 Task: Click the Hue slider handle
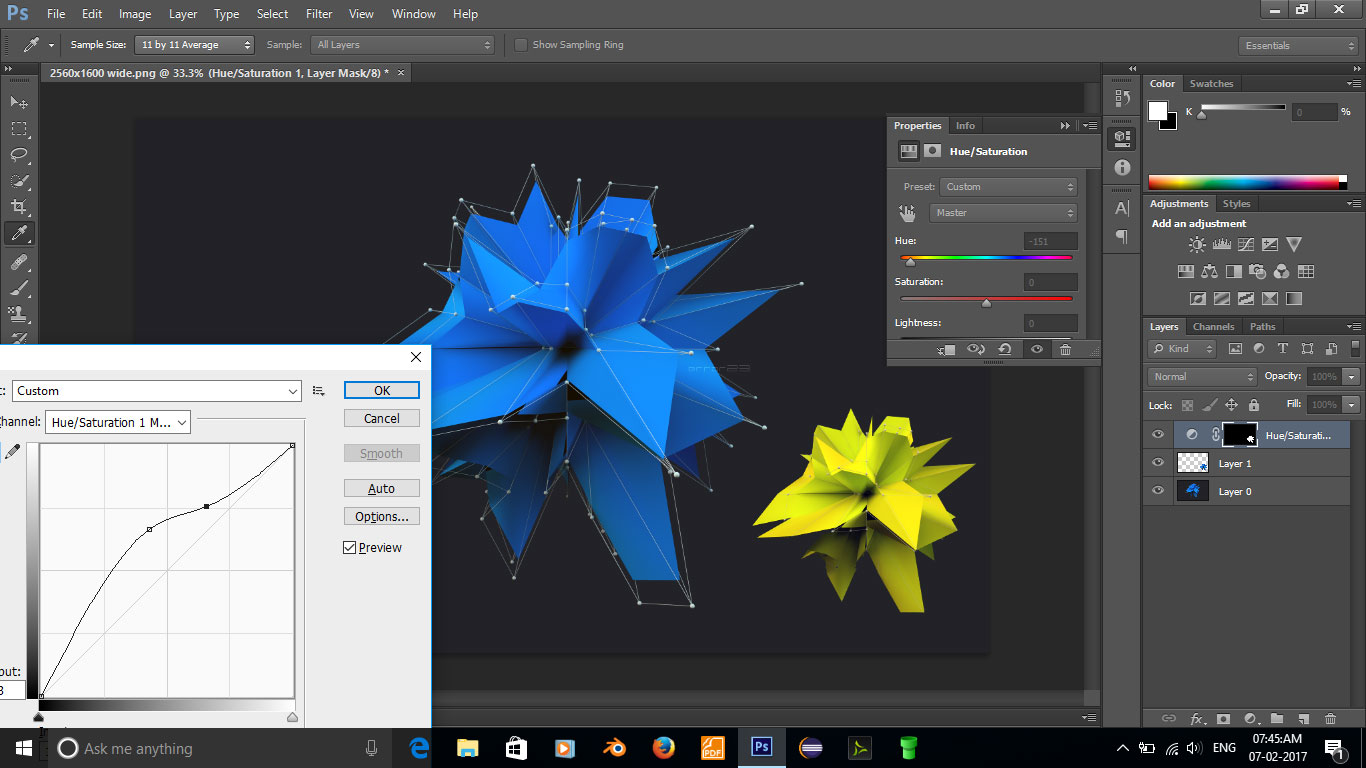tap(909, 262)
